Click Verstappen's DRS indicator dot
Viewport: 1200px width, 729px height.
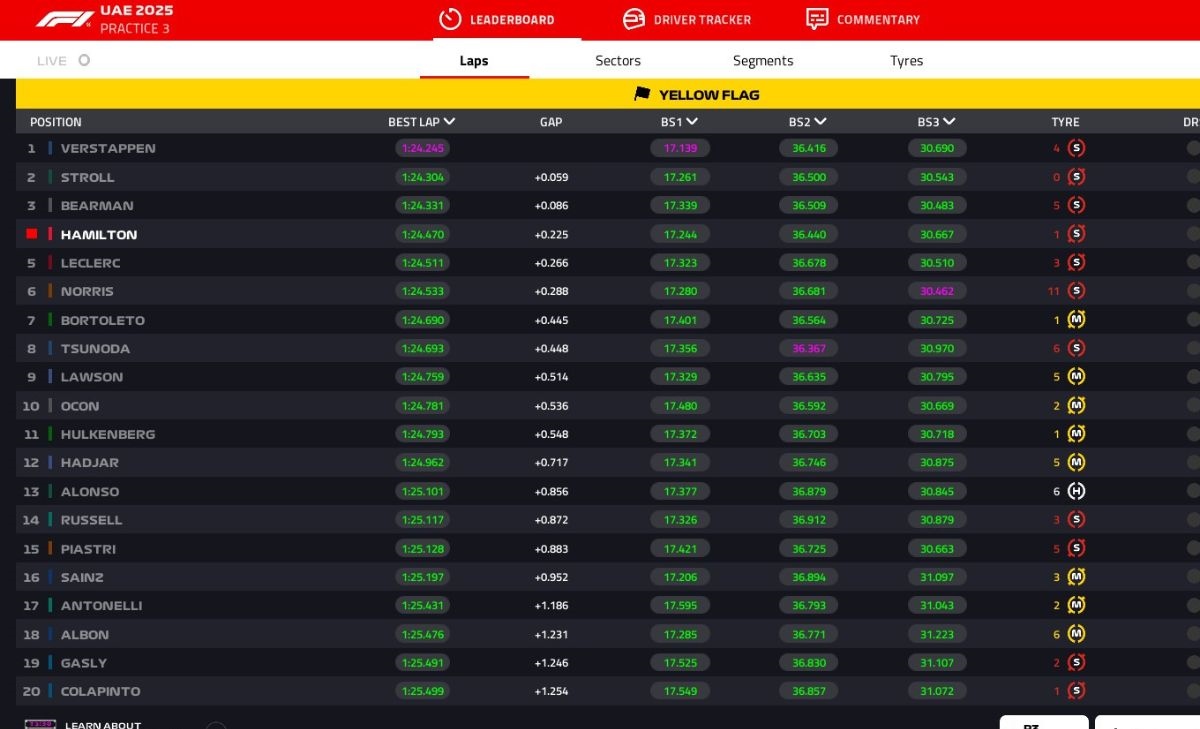click(1193, 148)
